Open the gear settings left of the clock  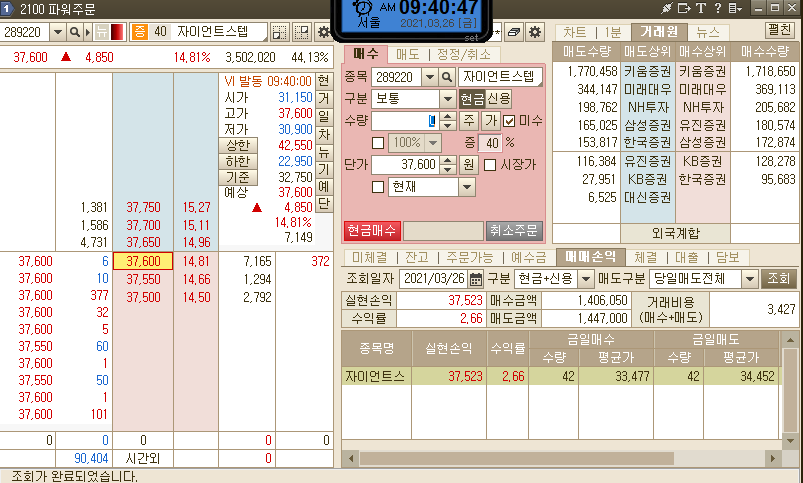tap(324, 32)
